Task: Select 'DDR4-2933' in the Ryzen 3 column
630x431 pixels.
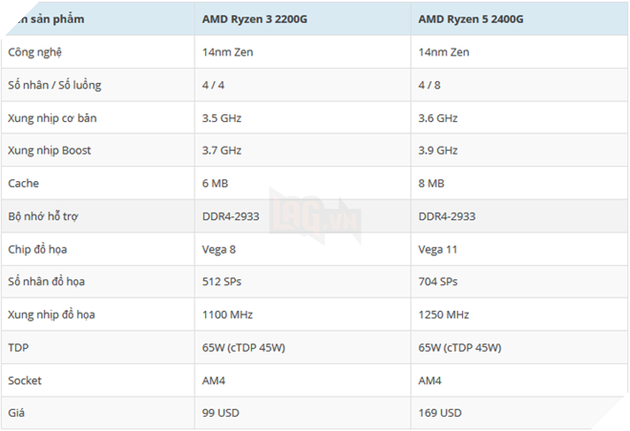Action: 231,217
